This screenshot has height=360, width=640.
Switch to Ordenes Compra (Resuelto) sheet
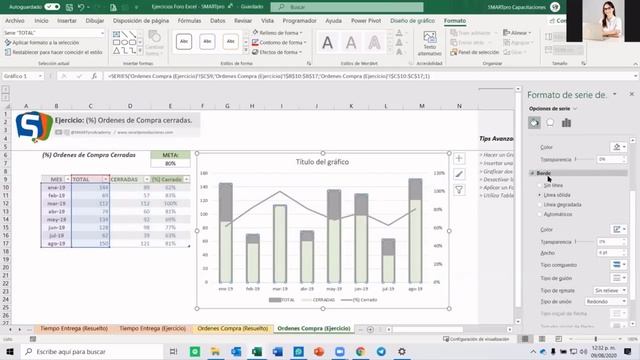tap(233, 329)
